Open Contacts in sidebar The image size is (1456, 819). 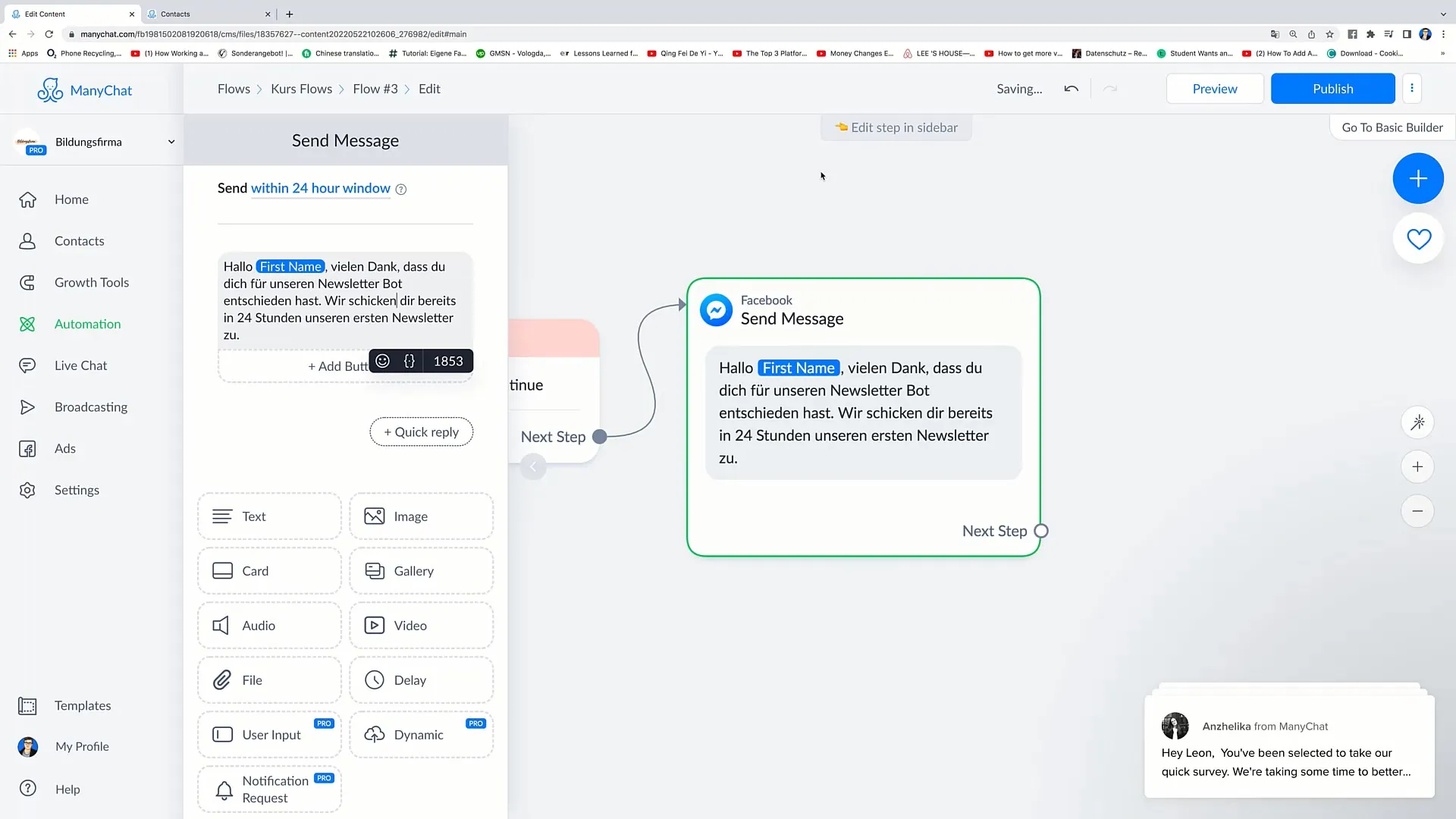point(79,241)
